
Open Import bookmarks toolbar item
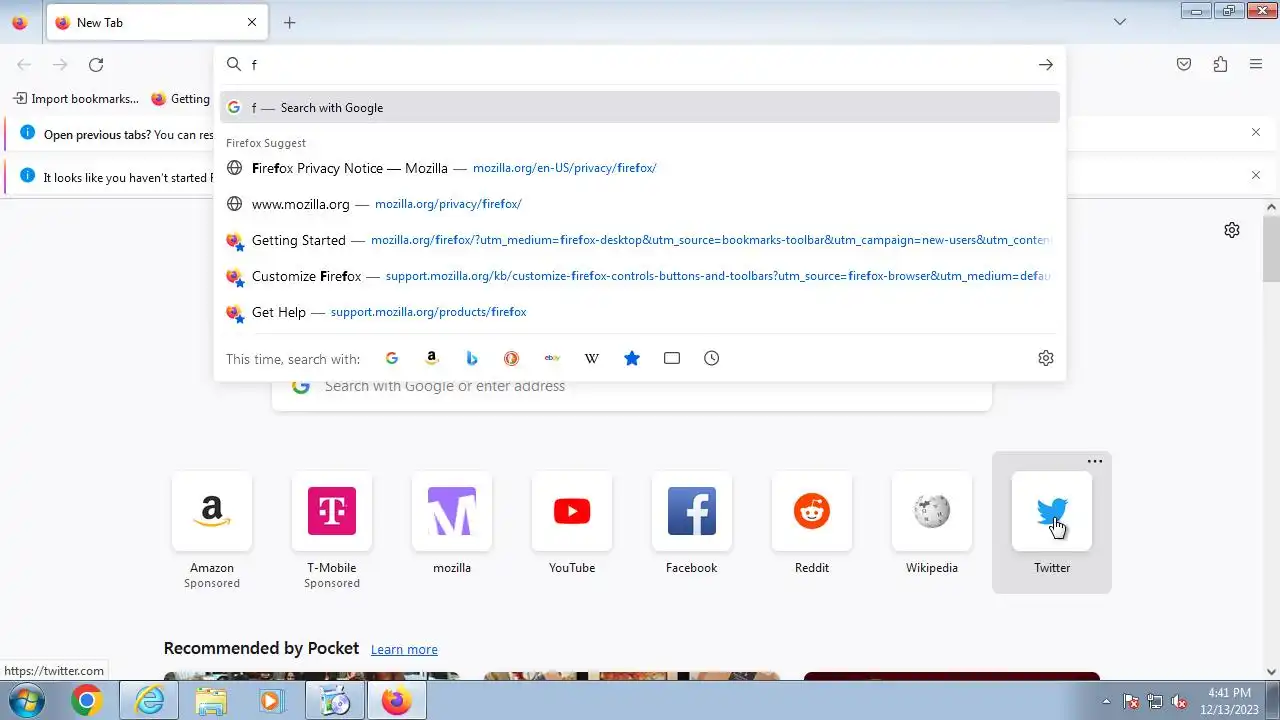pos(76,99)
